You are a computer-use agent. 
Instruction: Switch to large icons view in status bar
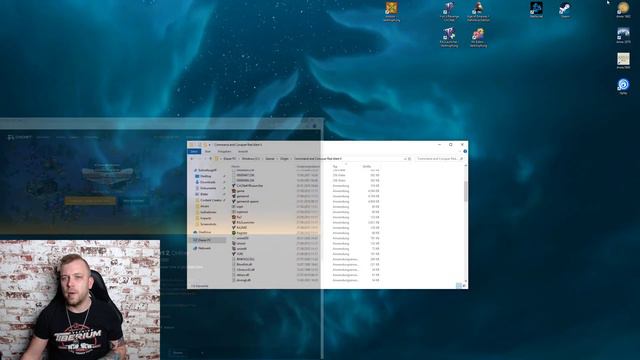pos(464,286)
